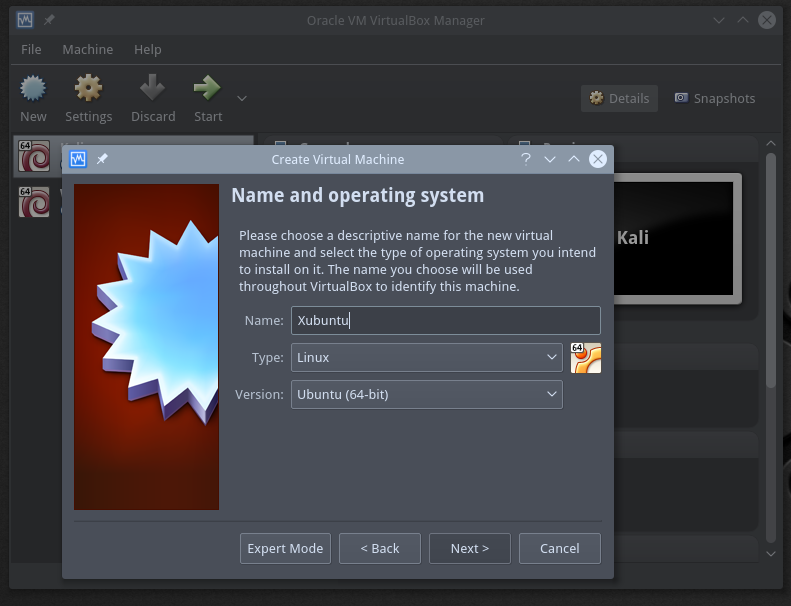Minimize the Create Virtual Machine dialog
This screenshot has width=791, height=606.
click(550, 159)
